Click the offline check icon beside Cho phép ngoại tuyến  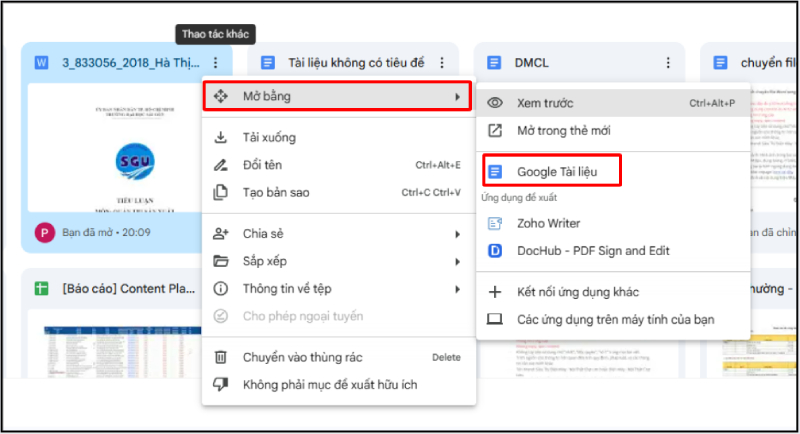[x=220, y=316]
